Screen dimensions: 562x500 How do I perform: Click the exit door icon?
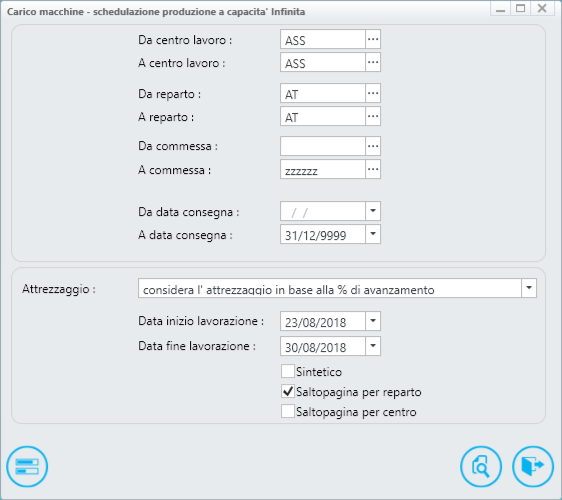click(533, 467)
